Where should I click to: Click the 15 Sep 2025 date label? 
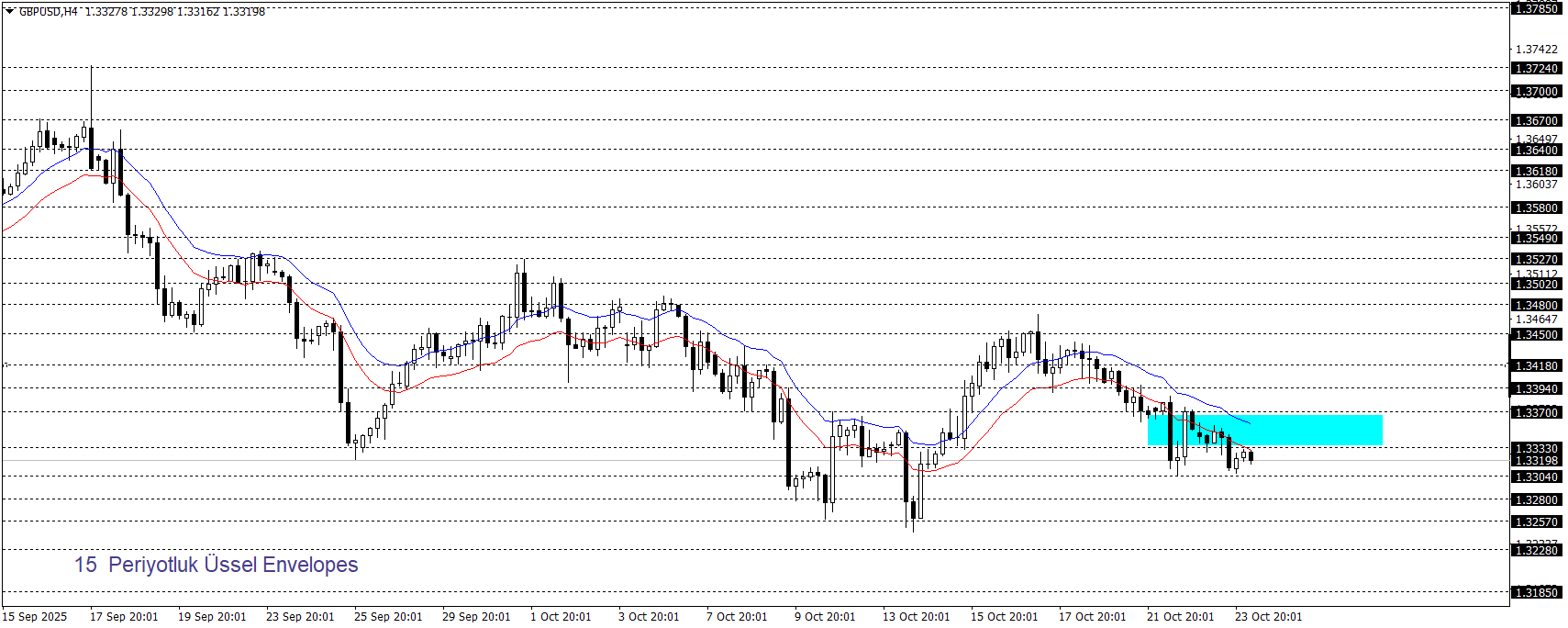coord(35,617)
